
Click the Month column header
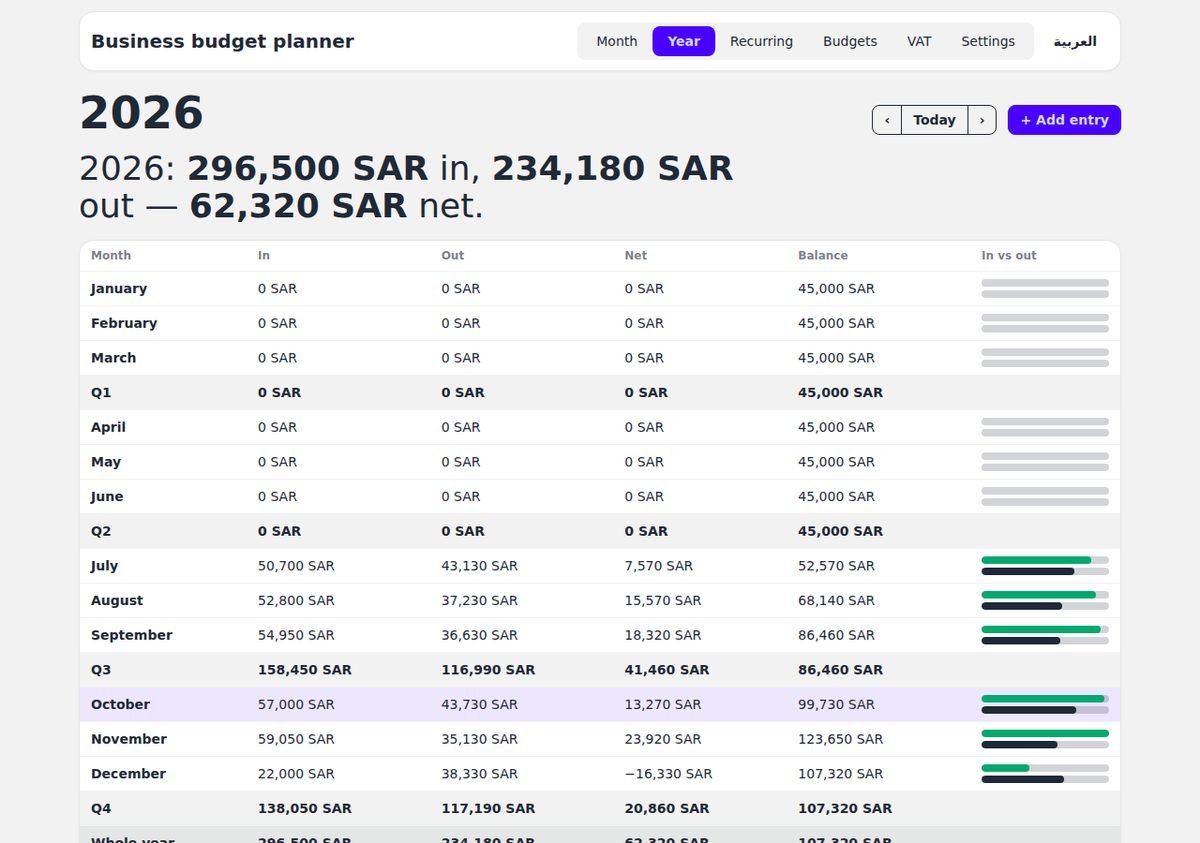(x=111, y=256)
